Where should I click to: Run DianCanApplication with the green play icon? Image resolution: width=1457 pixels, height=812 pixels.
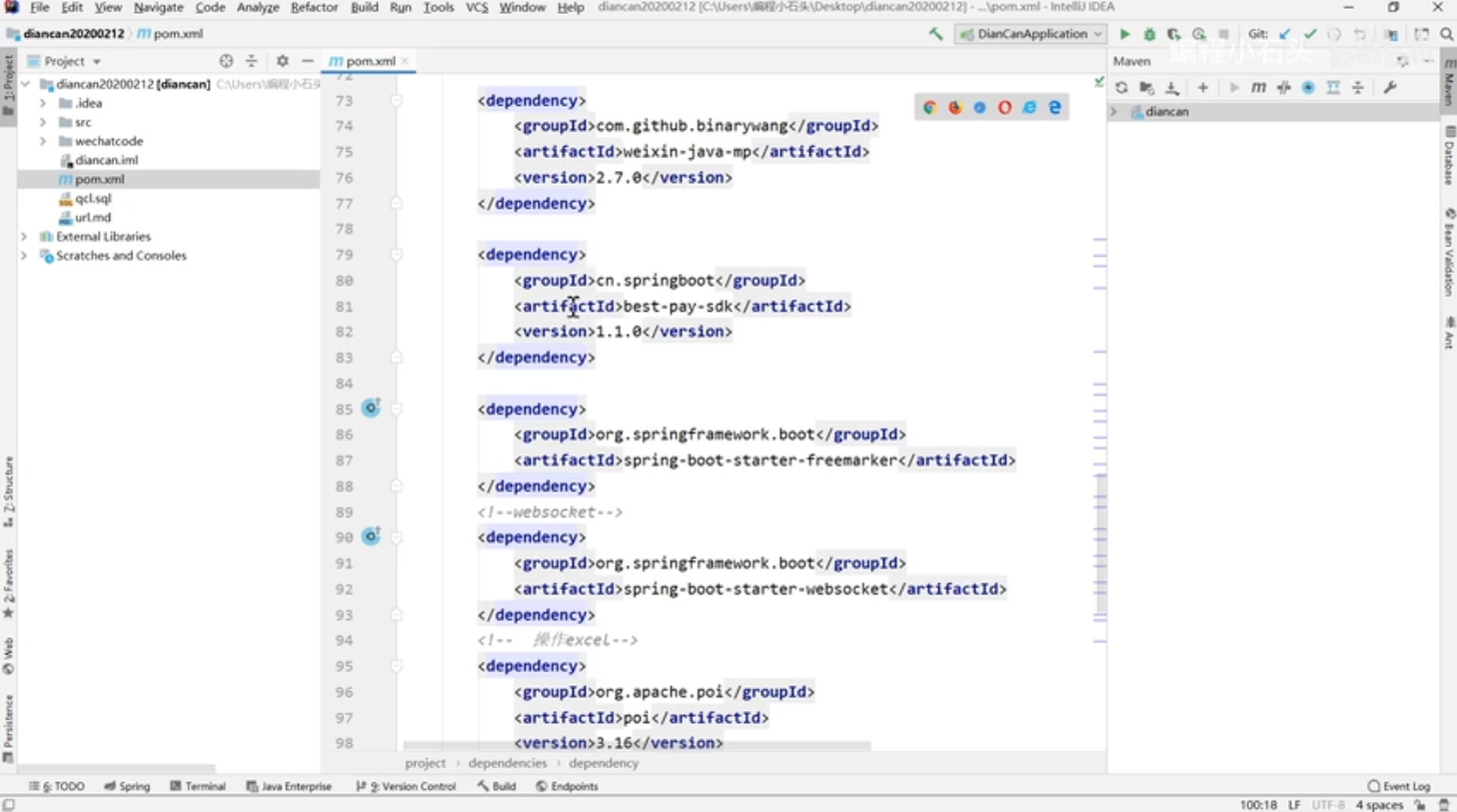coord(1124,34)
